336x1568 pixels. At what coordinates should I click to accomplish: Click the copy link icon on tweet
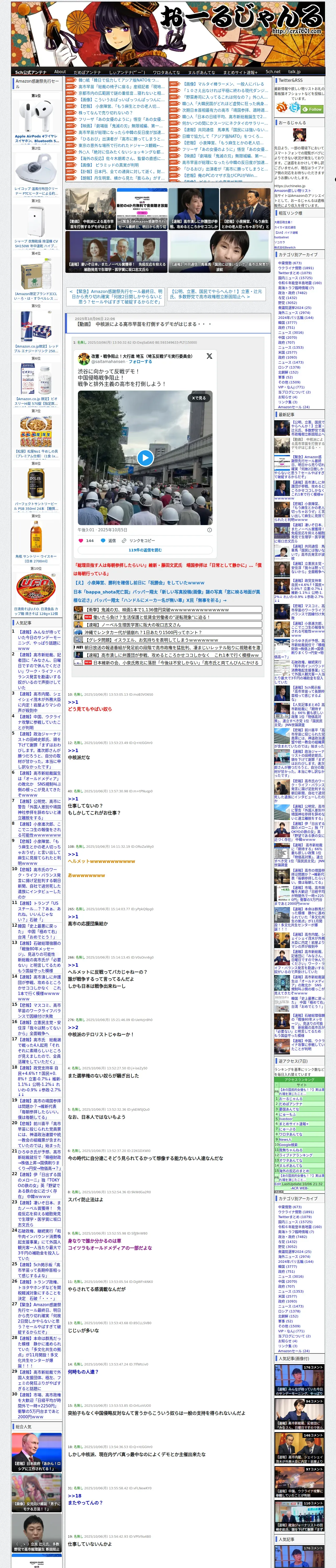point(124,540)
